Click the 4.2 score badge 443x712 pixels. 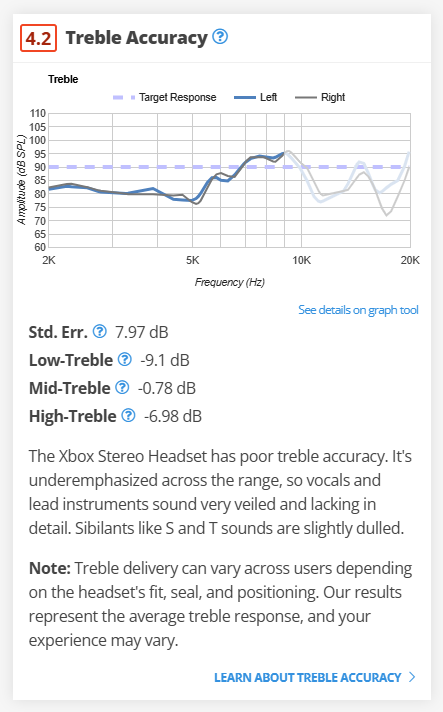(x=39, y=38)
